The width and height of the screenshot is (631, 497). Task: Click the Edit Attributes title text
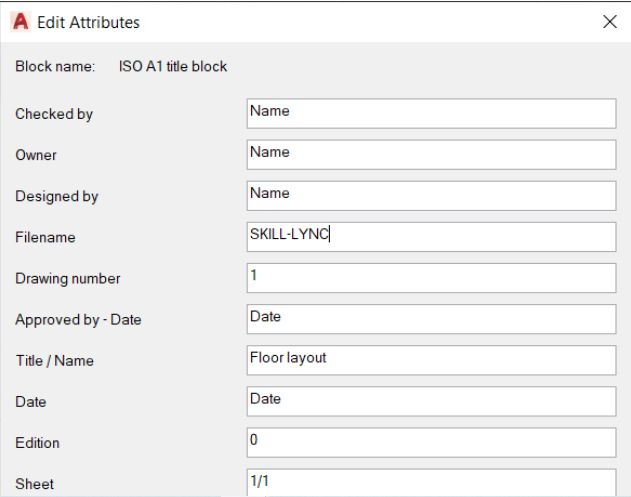[x=89, y=23]
